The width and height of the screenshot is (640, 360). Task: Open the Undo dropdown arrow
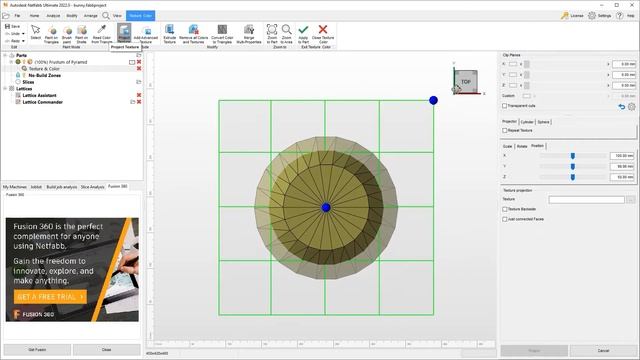(23, 33)
